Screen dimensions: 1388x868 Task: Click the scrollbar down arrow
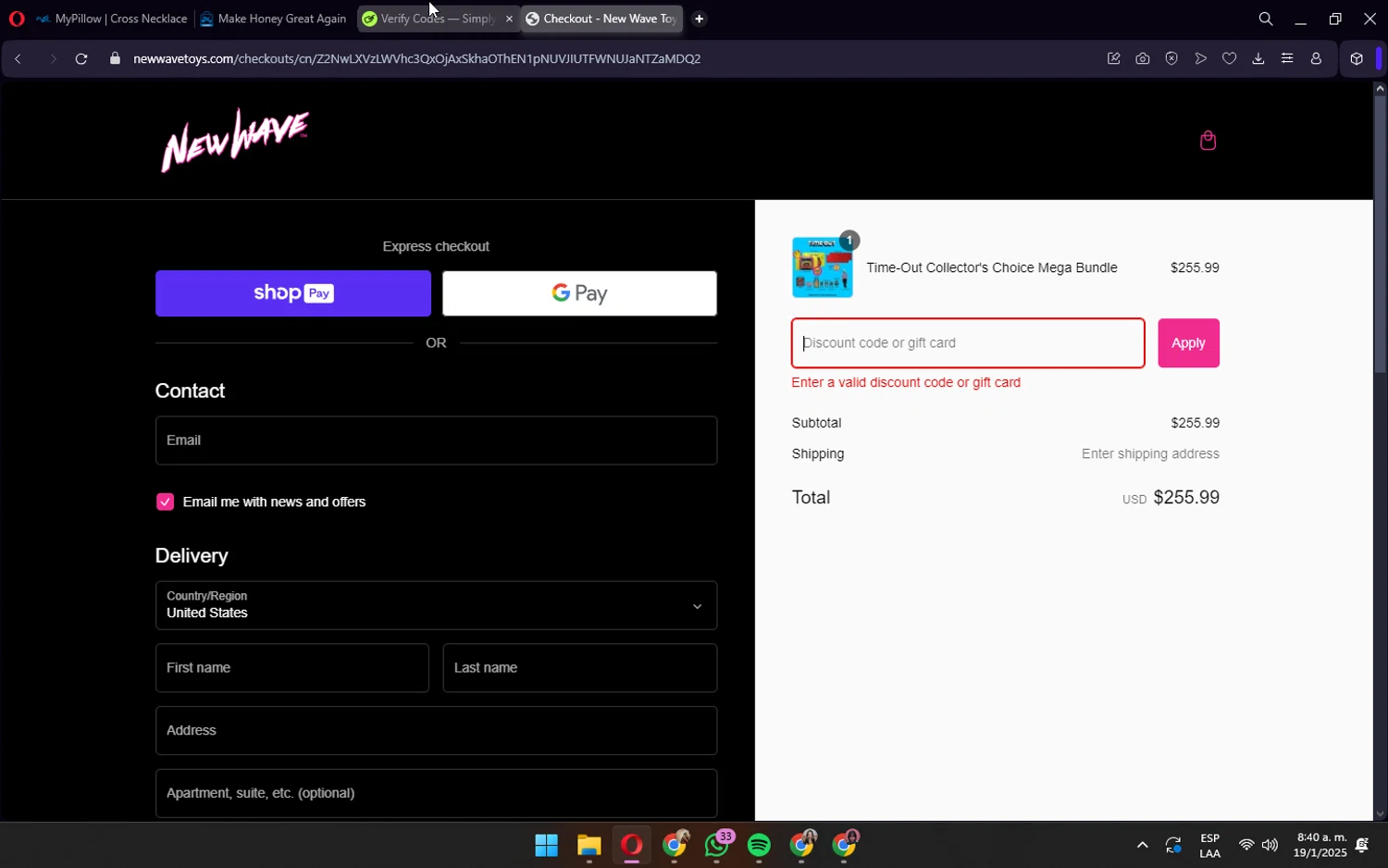(1380, 814)
